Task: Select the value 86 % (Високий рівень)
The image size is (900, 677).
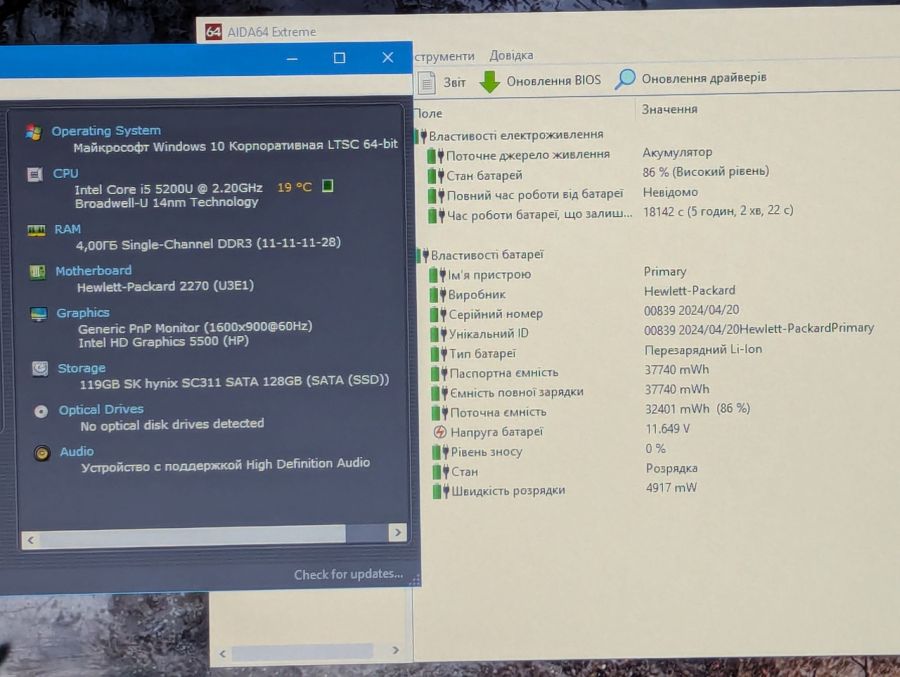Action: [705, 172]
